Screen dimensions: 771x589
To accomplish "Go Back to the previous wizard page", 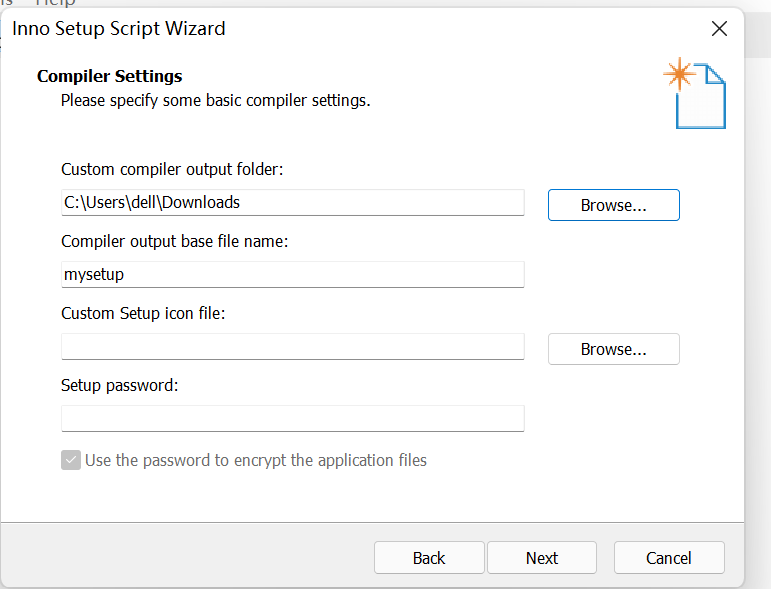I will (x=429, y=558).
